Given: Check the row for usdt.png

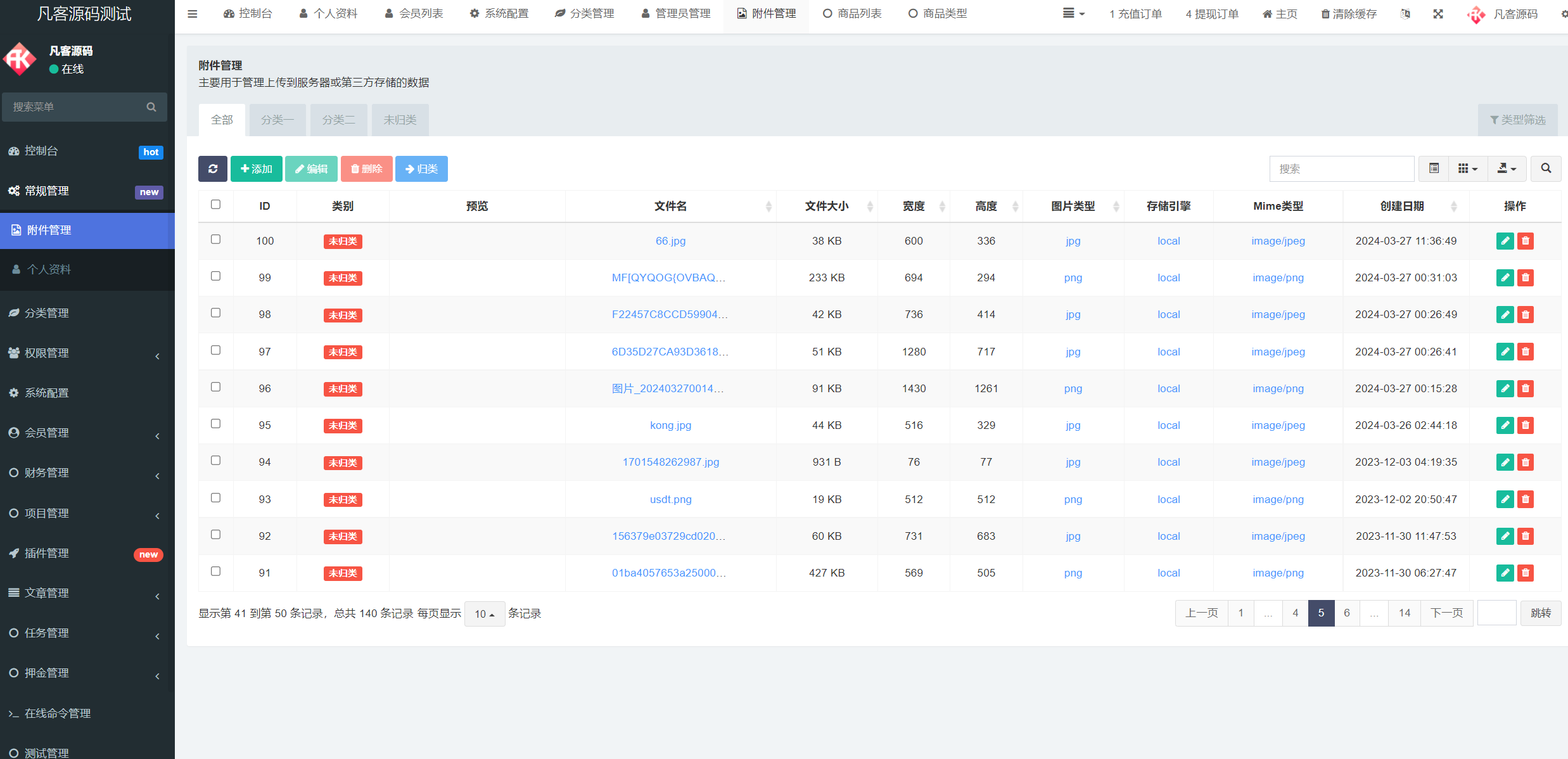Looking at the screenshot, I should (215, 497).
